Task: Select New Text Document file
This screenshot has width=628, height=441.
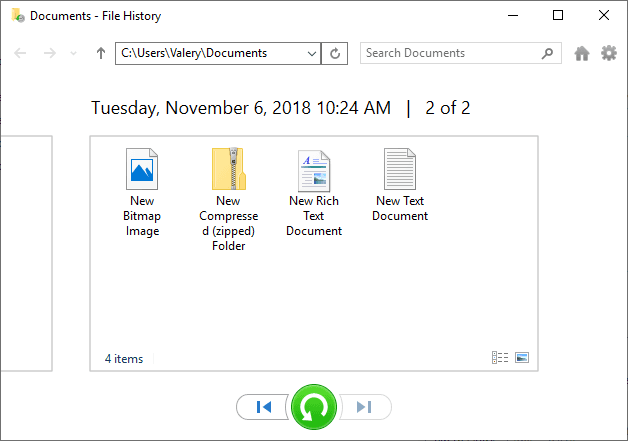Action: [400, 185]
